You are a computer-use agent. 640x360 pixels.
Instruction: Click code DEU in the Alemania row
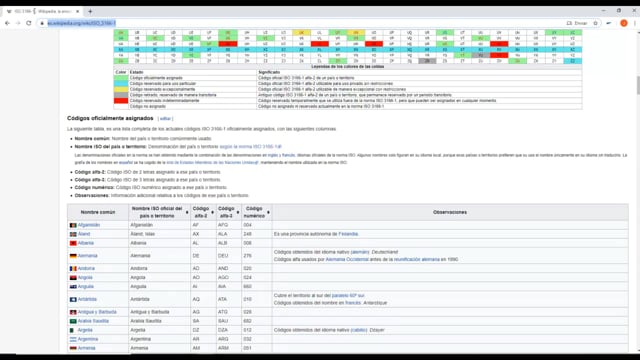click(223, 256)
